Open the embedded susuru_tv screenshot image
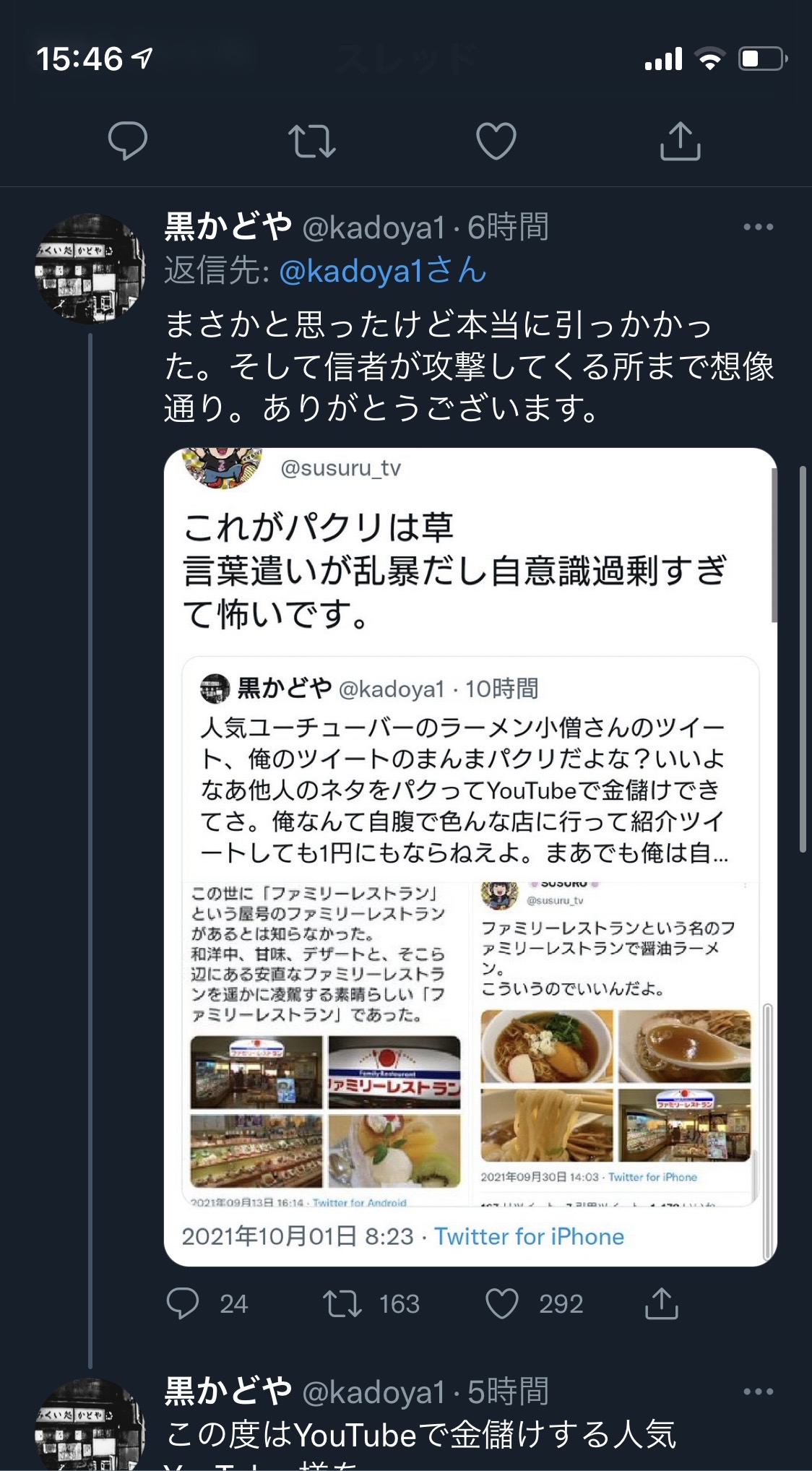Viewport: 812px width, 1471px height. (x=470, y=857)
